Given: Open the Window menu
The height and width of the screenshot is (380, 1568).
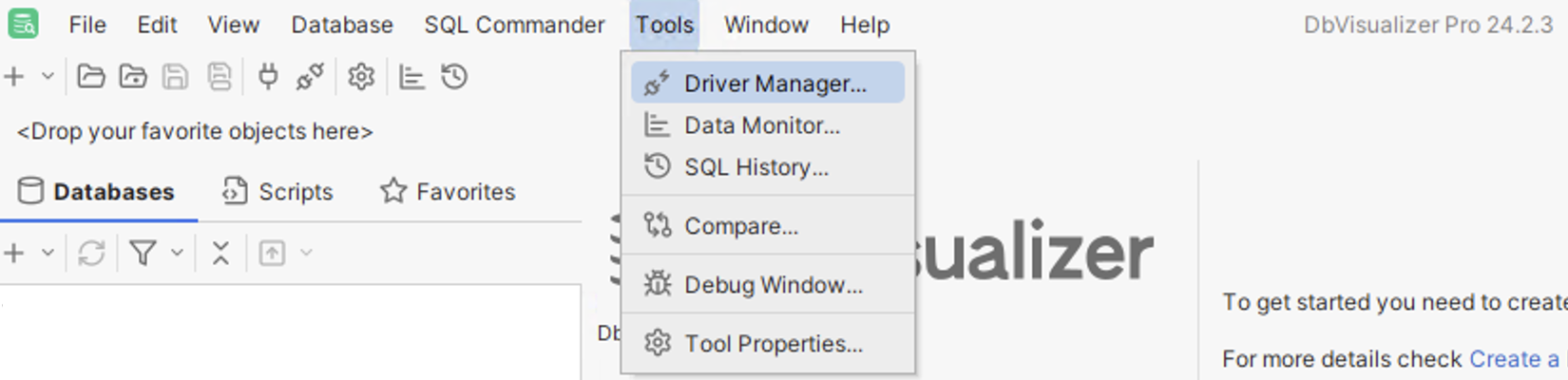Looking at the screenshot, I should [x=766, y=25].
